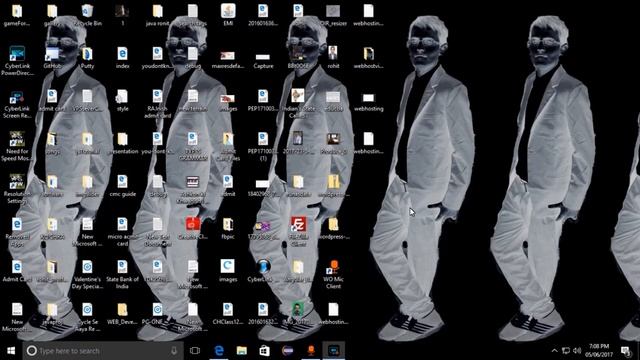Select the CyberLink Screen Recorder shortcut
The image size is (640, 360).
17,104
